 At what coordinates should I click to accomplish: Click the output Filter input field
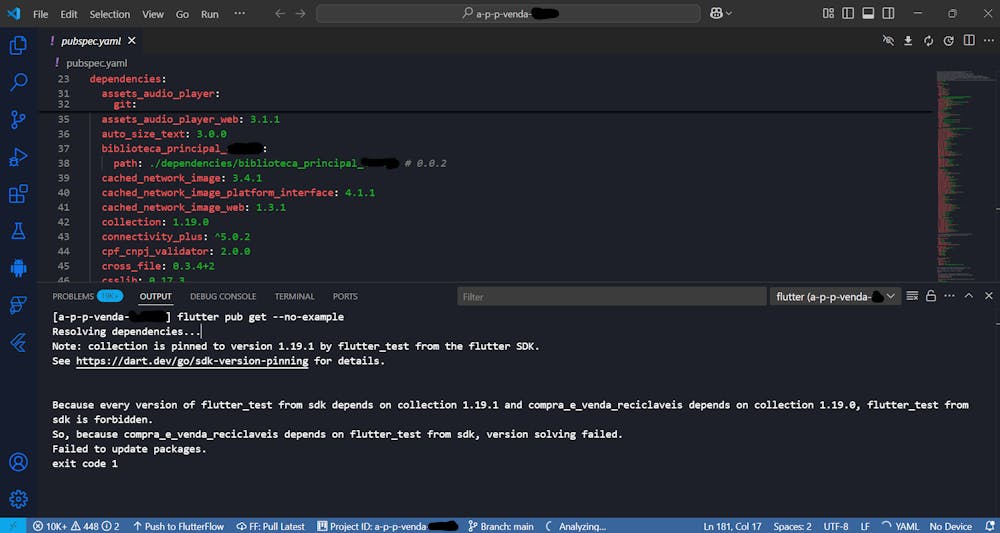pyautogui.click(x=612, y=297)
